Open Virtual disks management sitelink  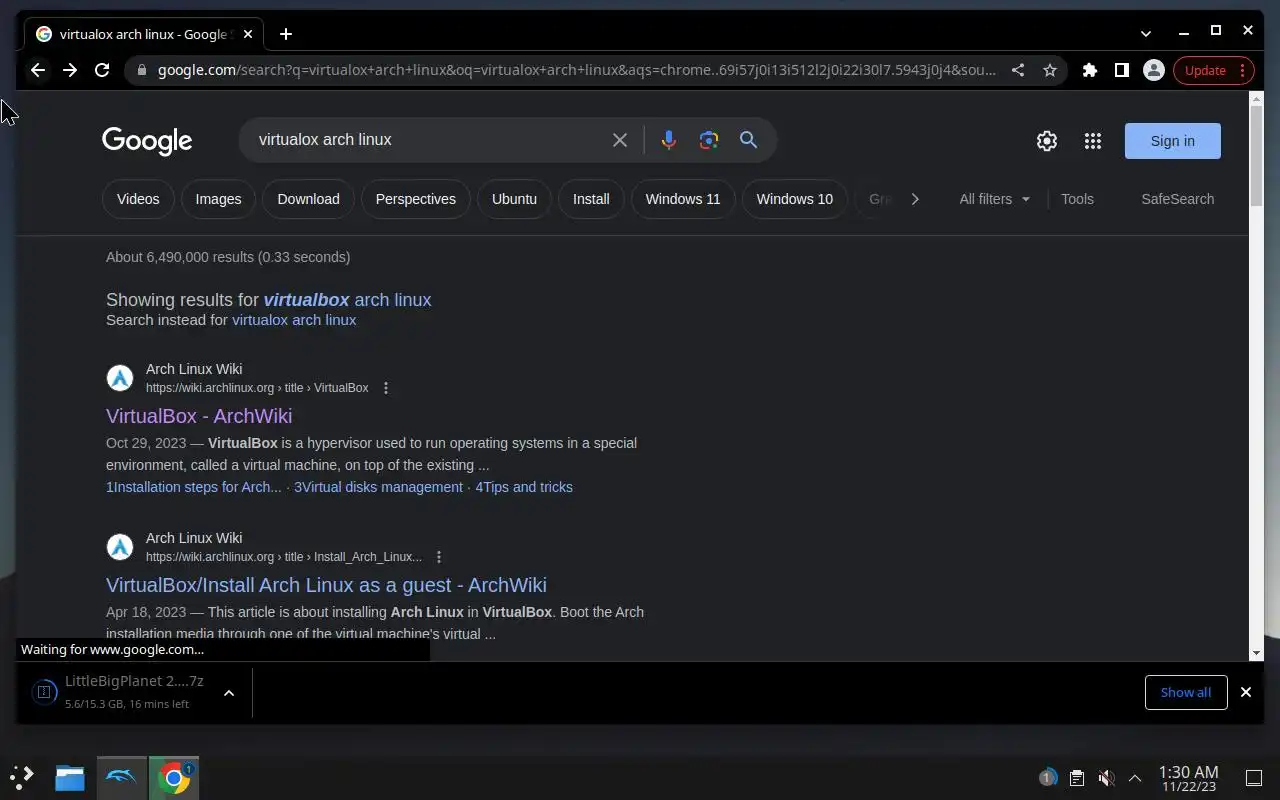click(378, 487)
